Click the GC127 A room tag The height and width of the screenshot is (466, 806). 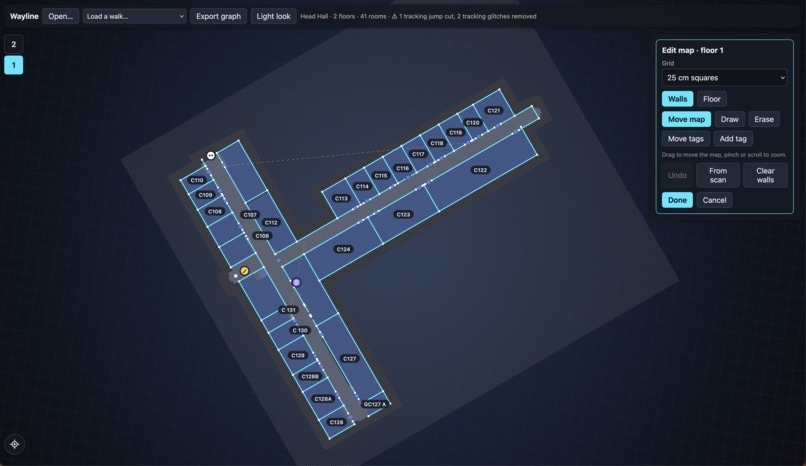click(x=375, y=404)
